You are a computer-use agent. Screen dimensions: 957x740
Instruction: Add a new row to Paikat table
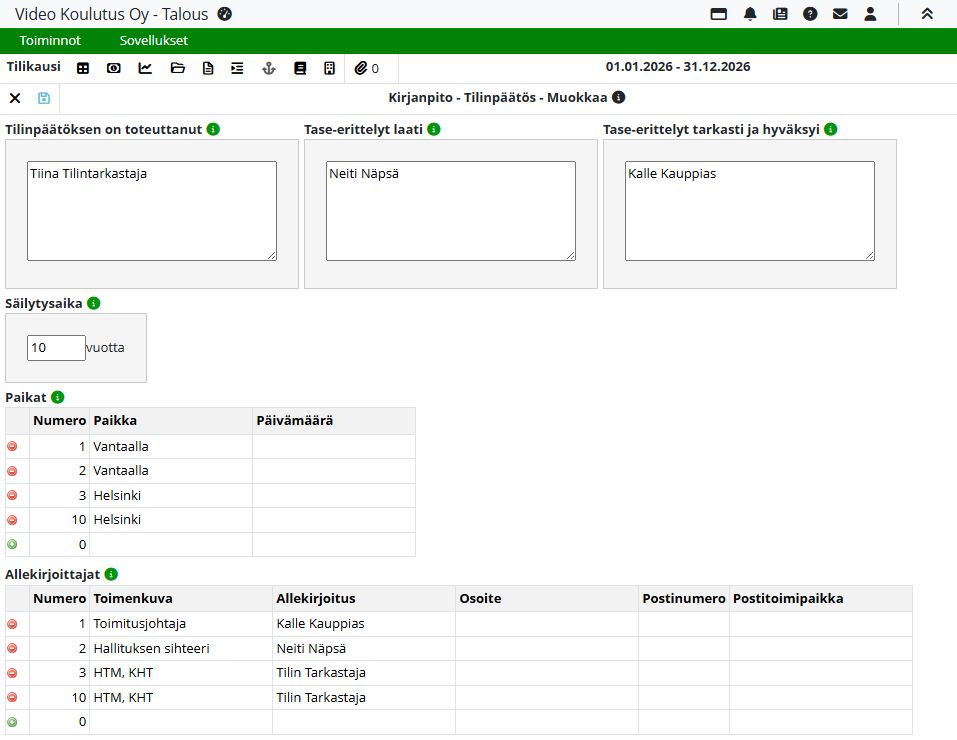click(x=12, y=544)
